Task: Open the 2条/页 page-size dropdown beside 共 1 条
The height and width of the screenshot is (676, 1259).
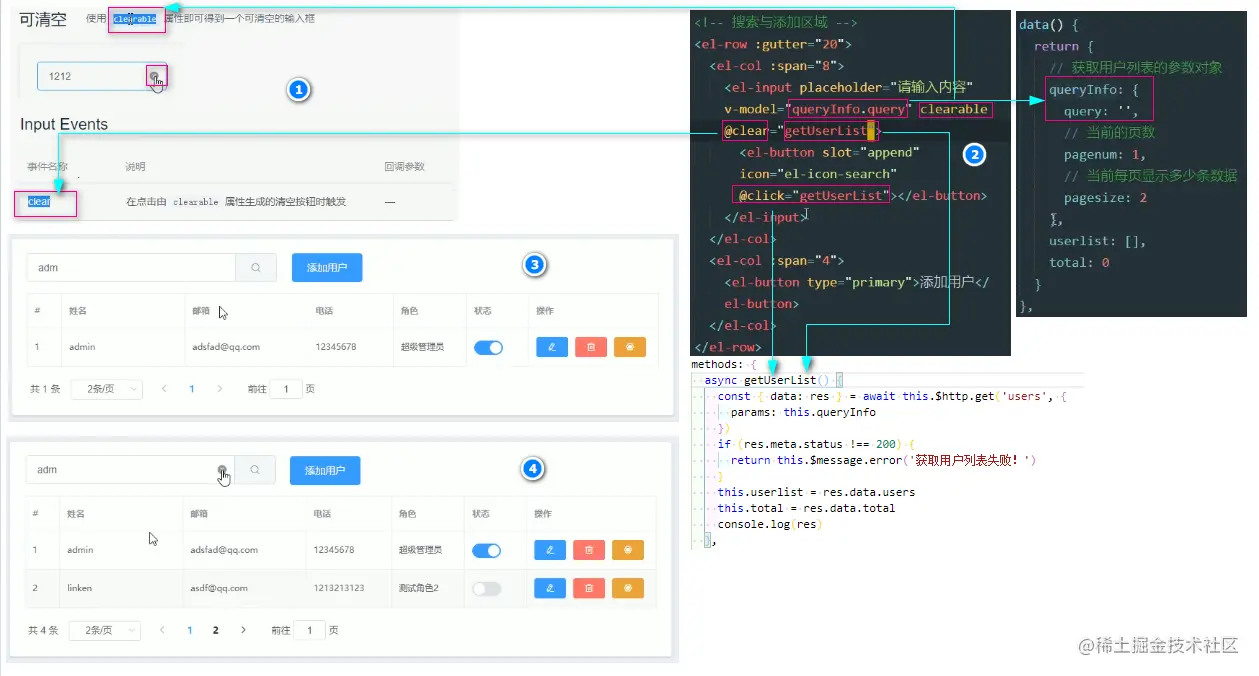Action: (x=107, y=389)
